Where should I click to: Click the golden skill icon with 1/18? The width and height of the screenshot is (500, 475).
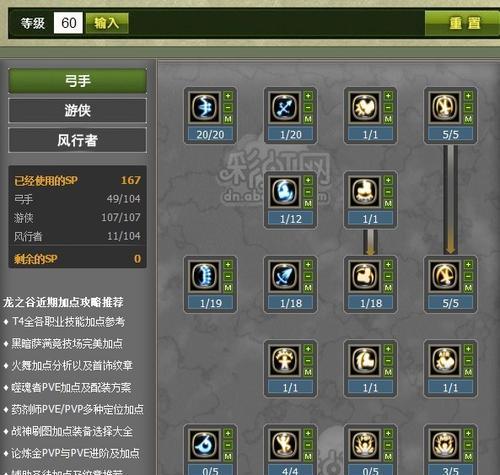pyautogui.click(x=365, y=276)
